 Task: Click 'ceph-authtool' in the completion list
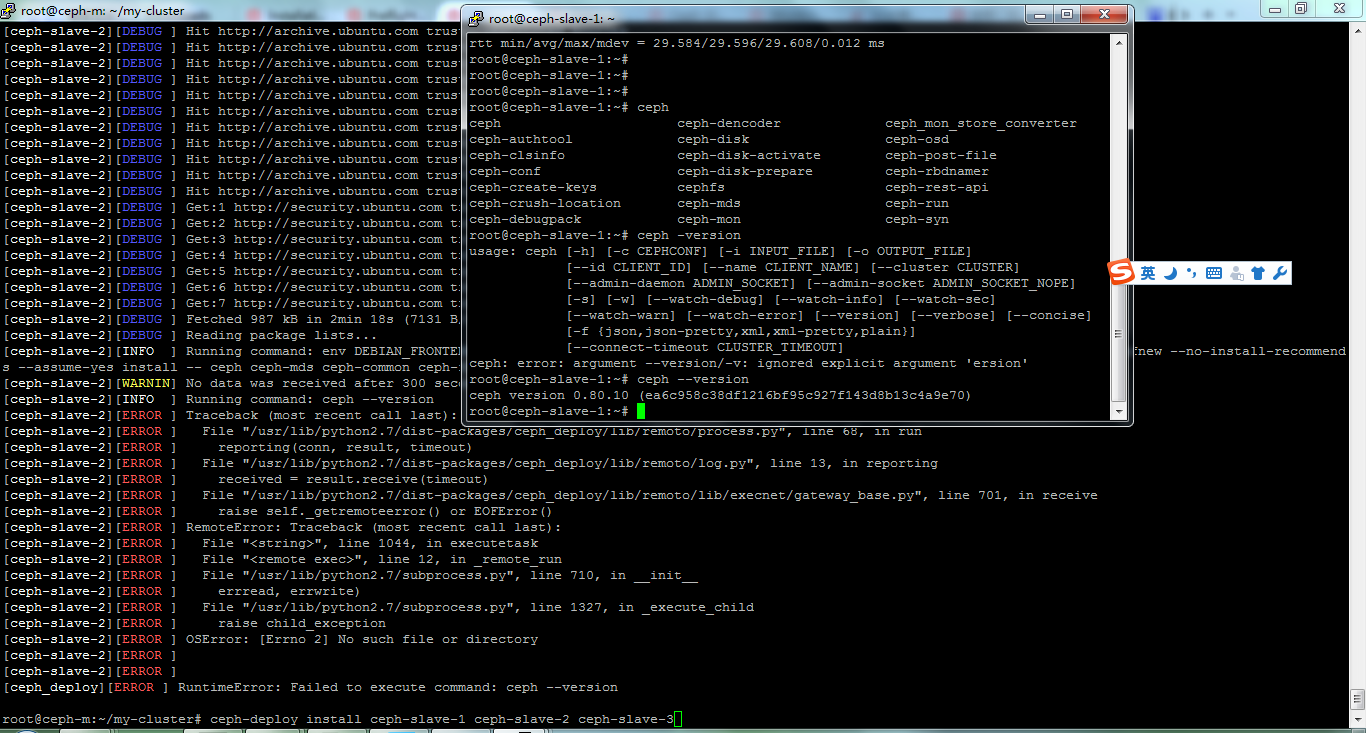click(x=521, y=139)
